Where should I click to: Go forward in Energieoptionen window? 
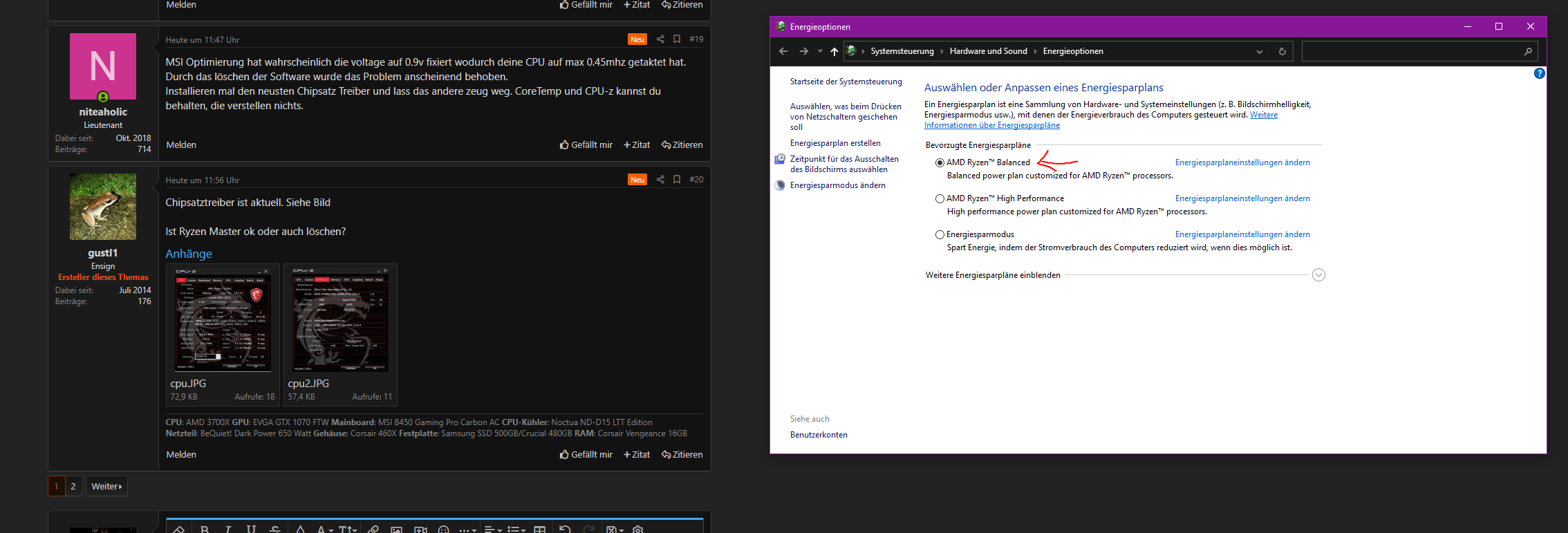click(803, 51)
